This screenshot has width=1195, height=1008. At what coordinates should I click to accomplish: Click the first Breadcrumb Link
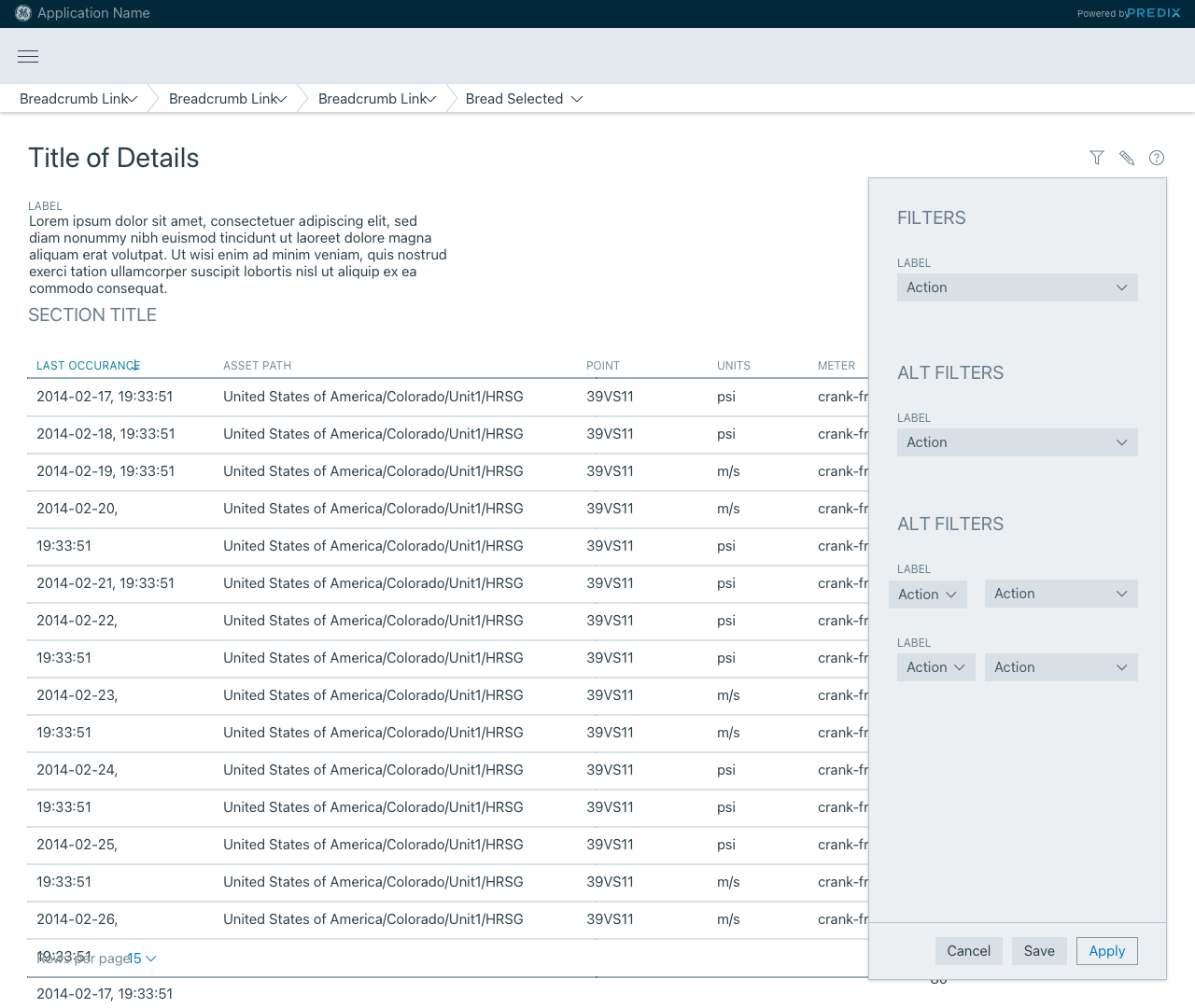tap(74, 99)
